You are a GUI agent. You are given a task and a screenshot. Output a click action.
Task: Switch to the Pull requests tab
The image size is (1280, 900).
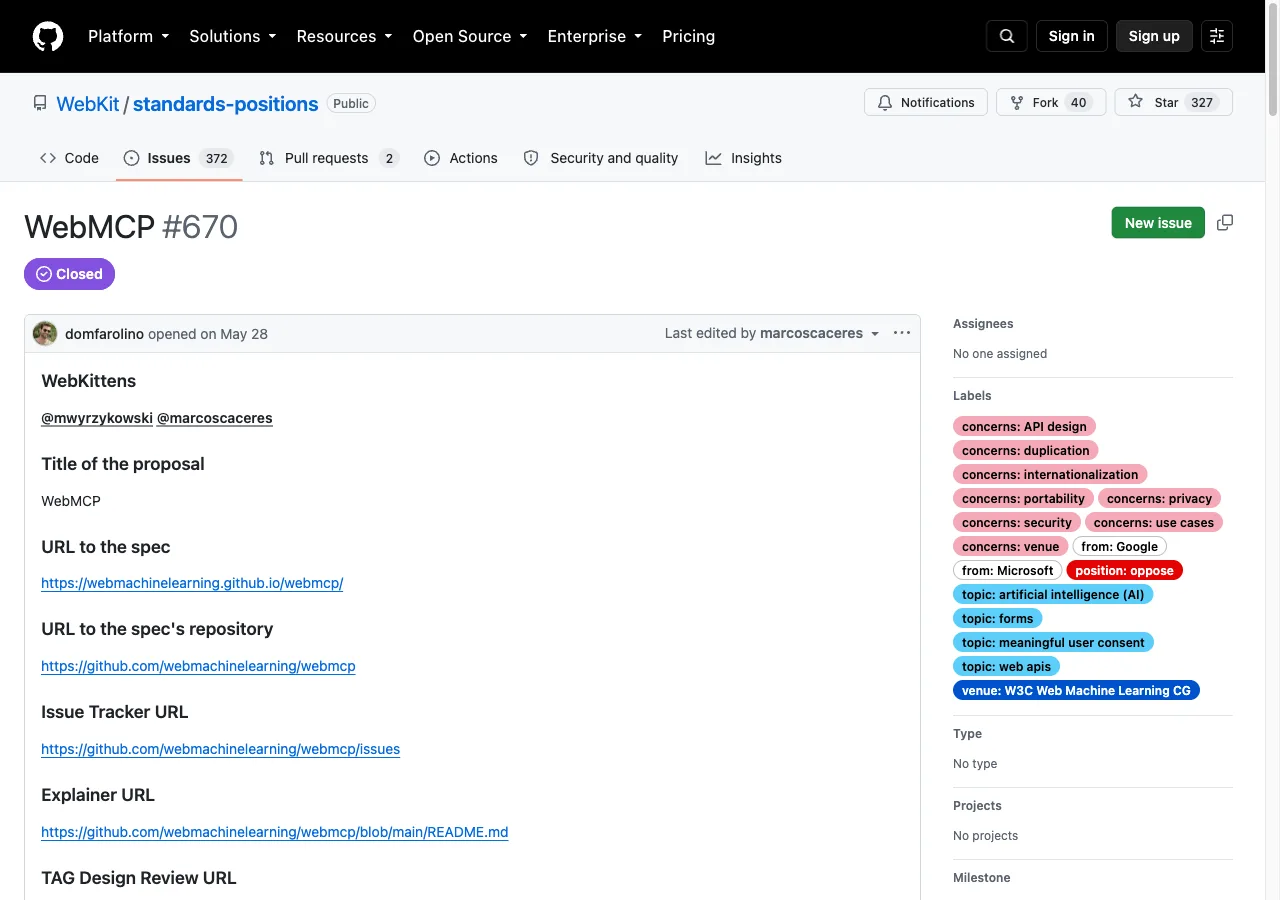coord(328,158)
